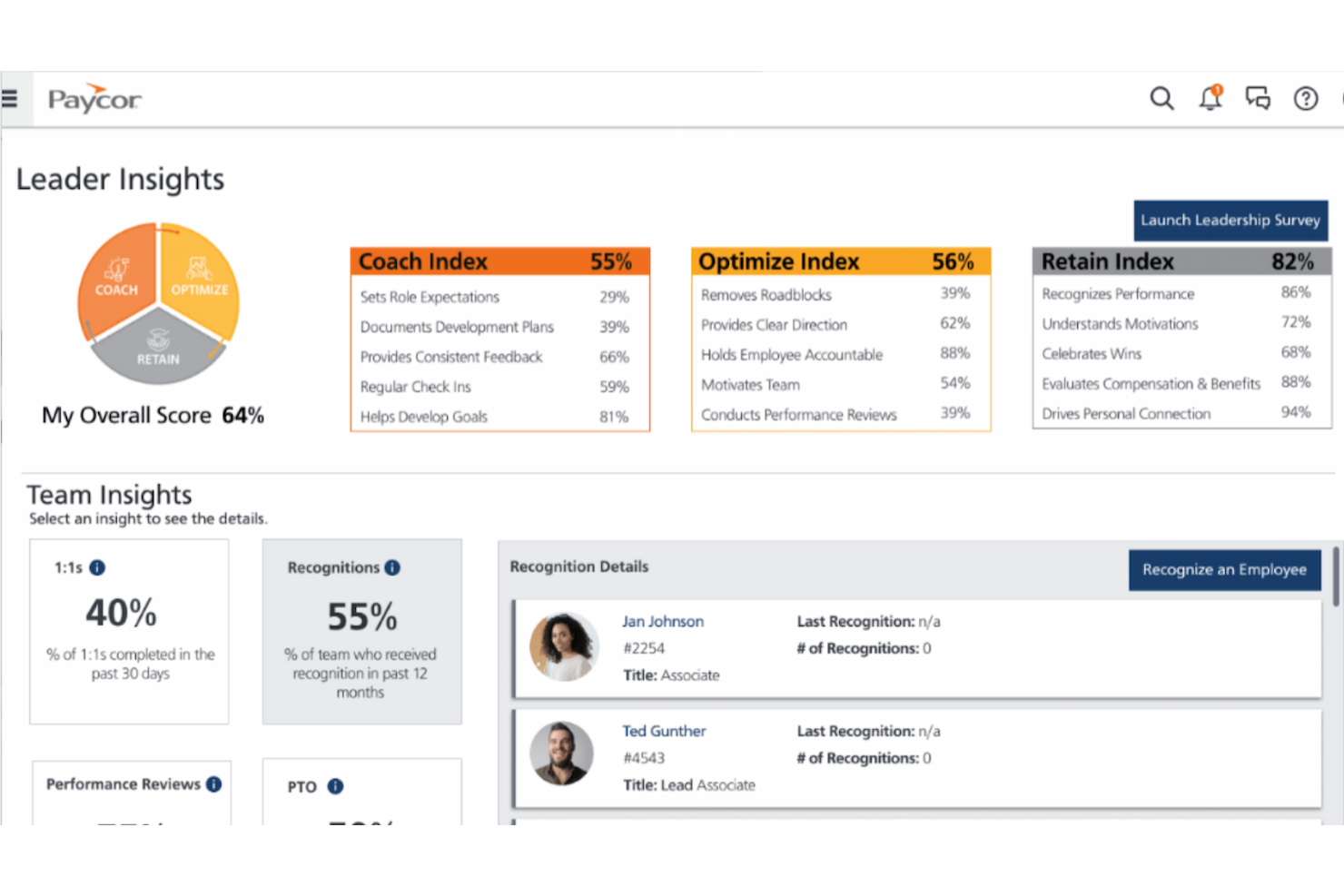
Task: Click the PTO info icon
Action: pyautogui.click(x=334, y=786)
